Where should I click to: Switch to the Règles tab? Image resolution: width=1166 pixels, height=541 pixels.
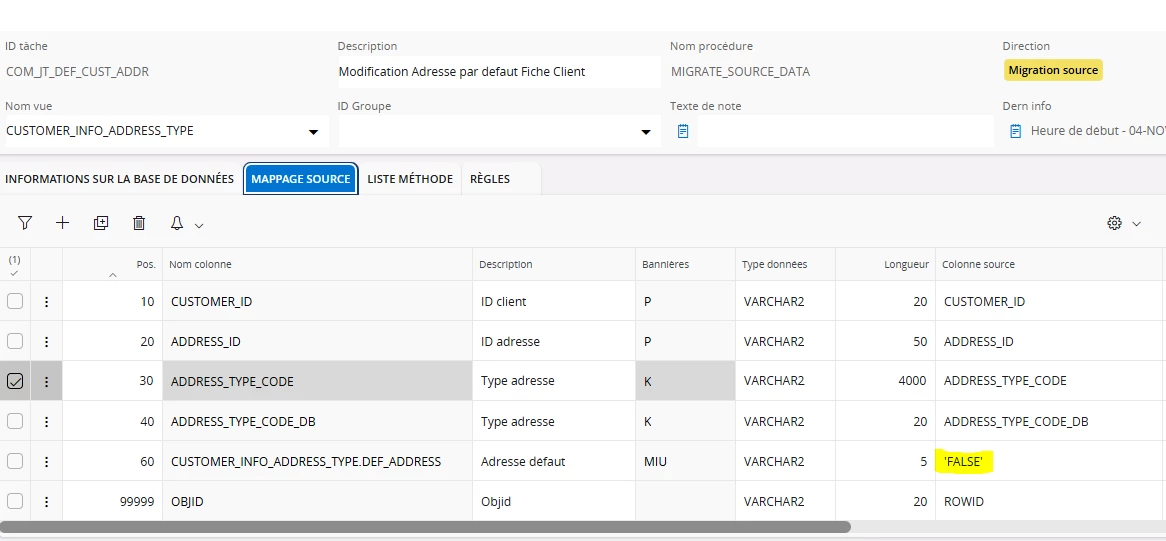(490, 179)
